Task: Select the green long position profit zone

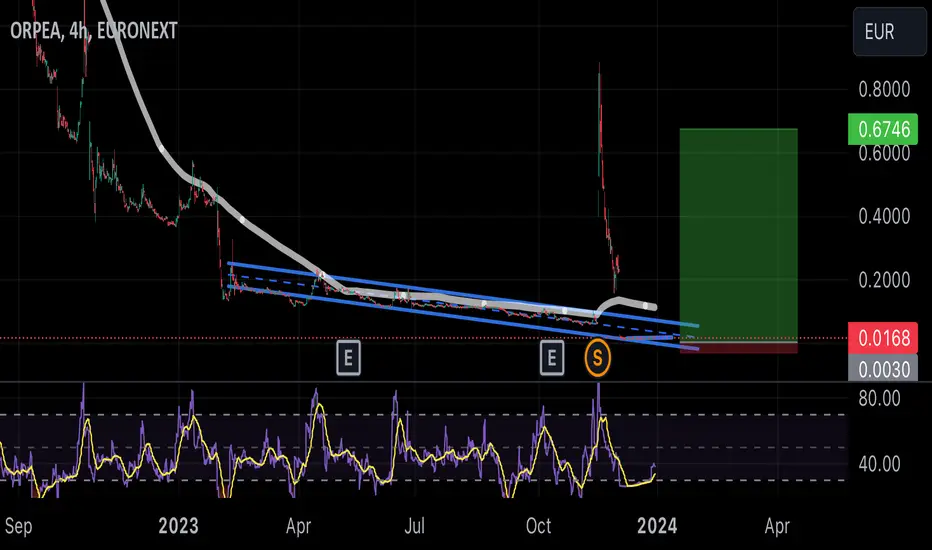Action: pos(739,235)
